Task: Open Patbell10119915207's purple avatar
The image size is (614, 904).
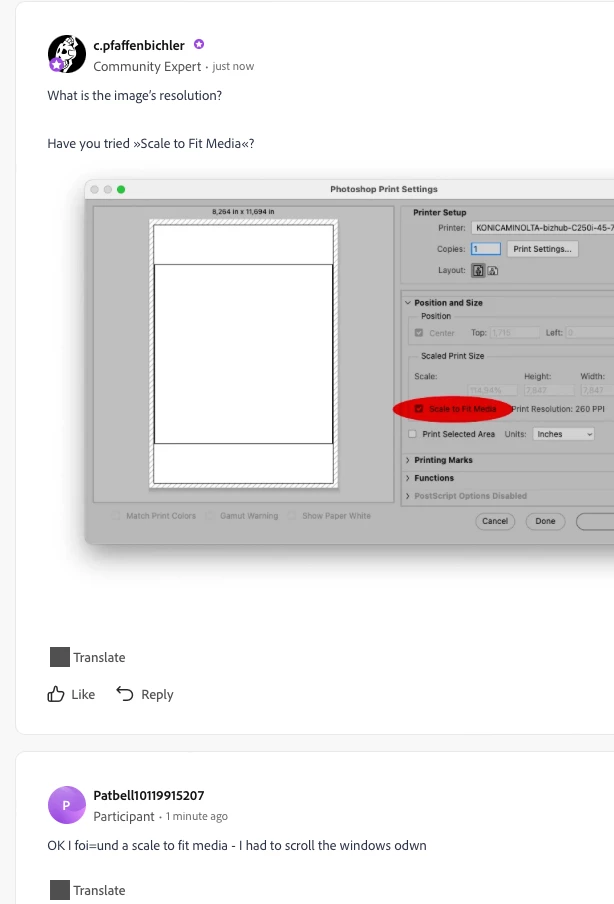Action: click(x=66, y=805)
